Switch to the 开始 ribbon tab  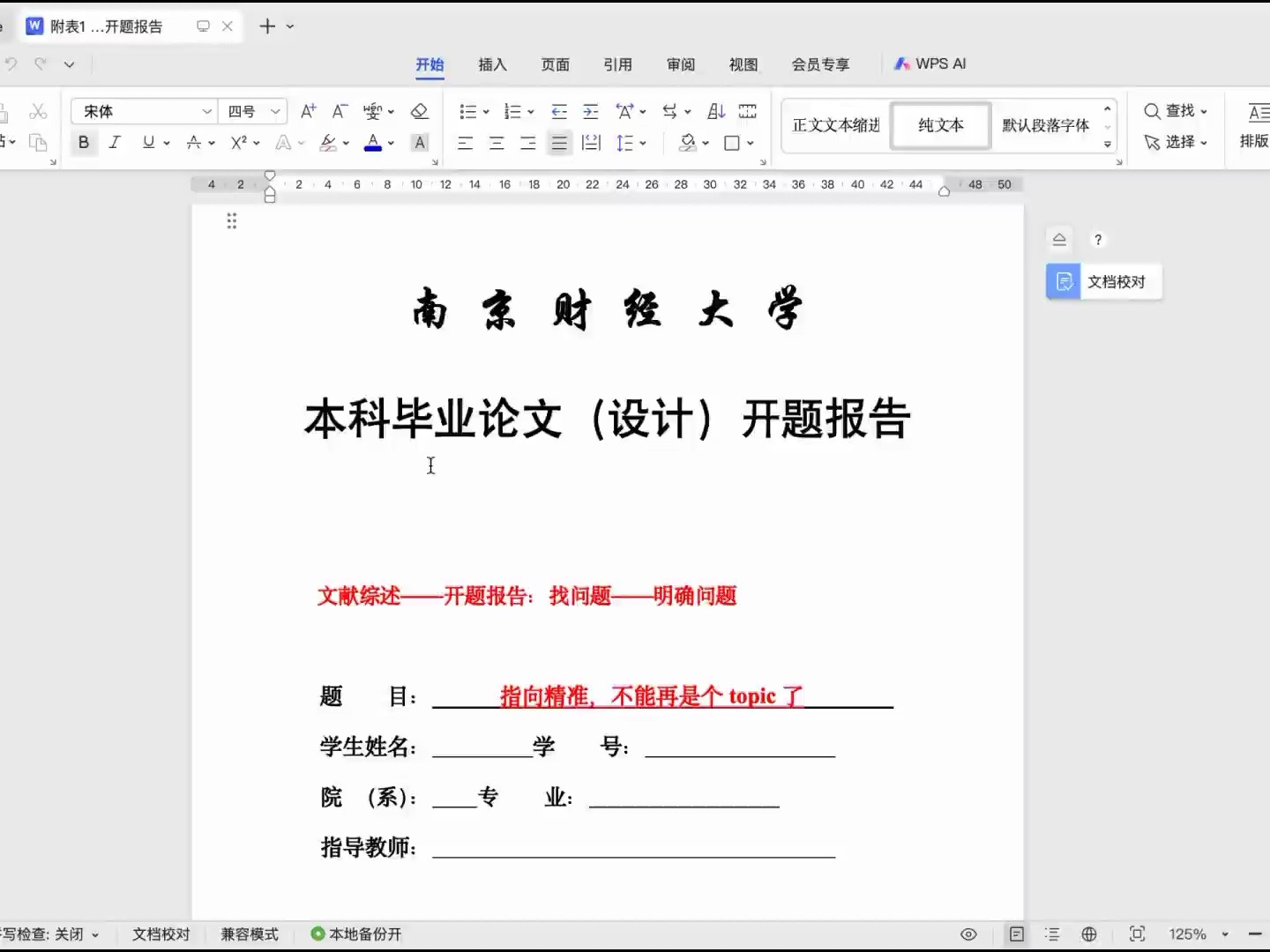pos(430,64)
